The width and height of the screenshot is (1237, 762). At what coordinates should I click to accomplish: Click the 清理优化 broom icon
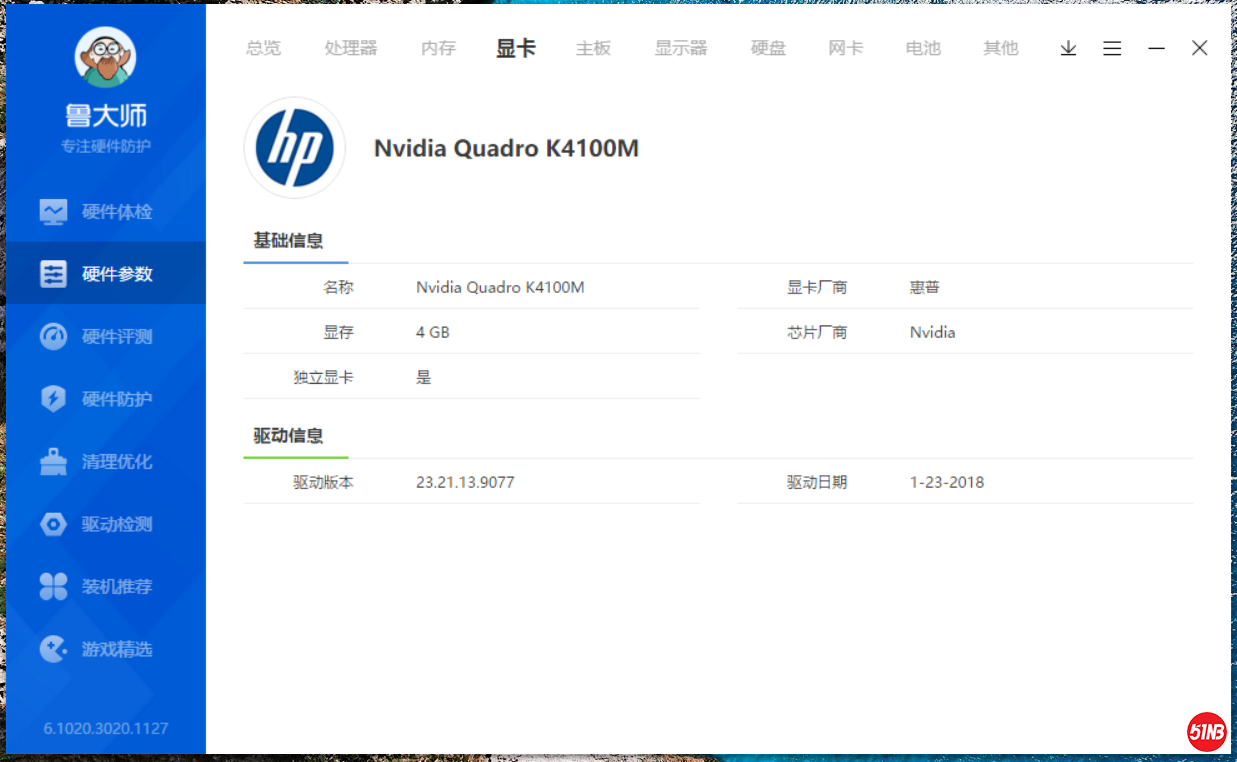point(53,462)
